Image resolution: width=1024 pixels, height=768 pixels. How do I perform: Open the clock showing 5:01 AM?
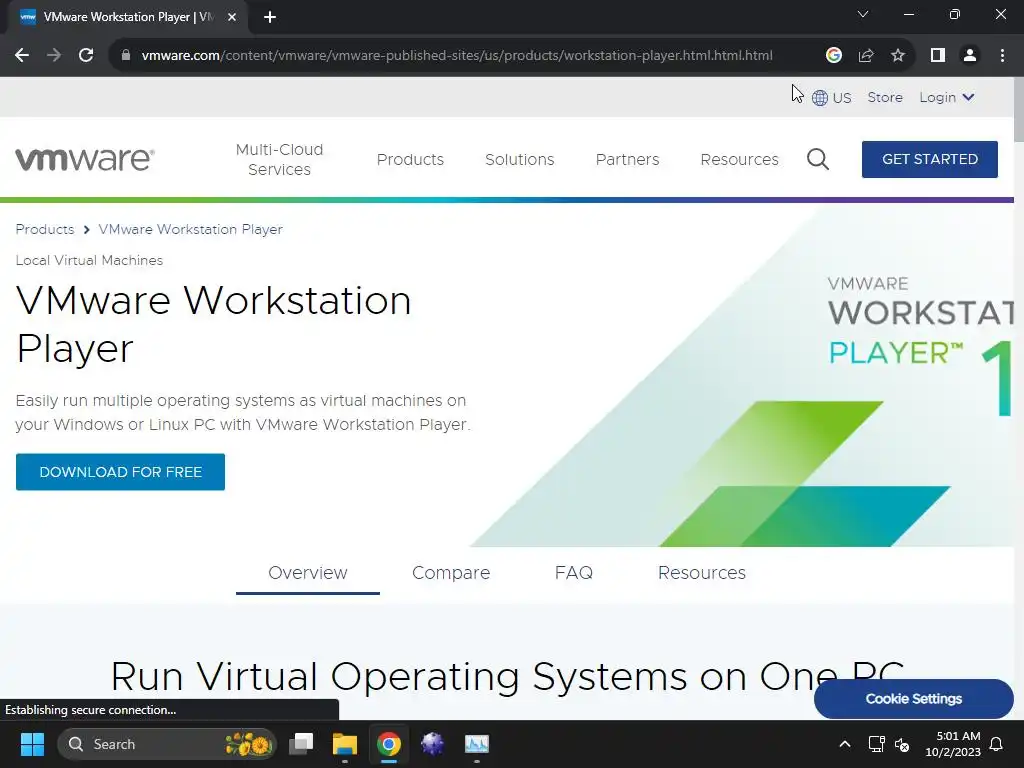(953, 744)
